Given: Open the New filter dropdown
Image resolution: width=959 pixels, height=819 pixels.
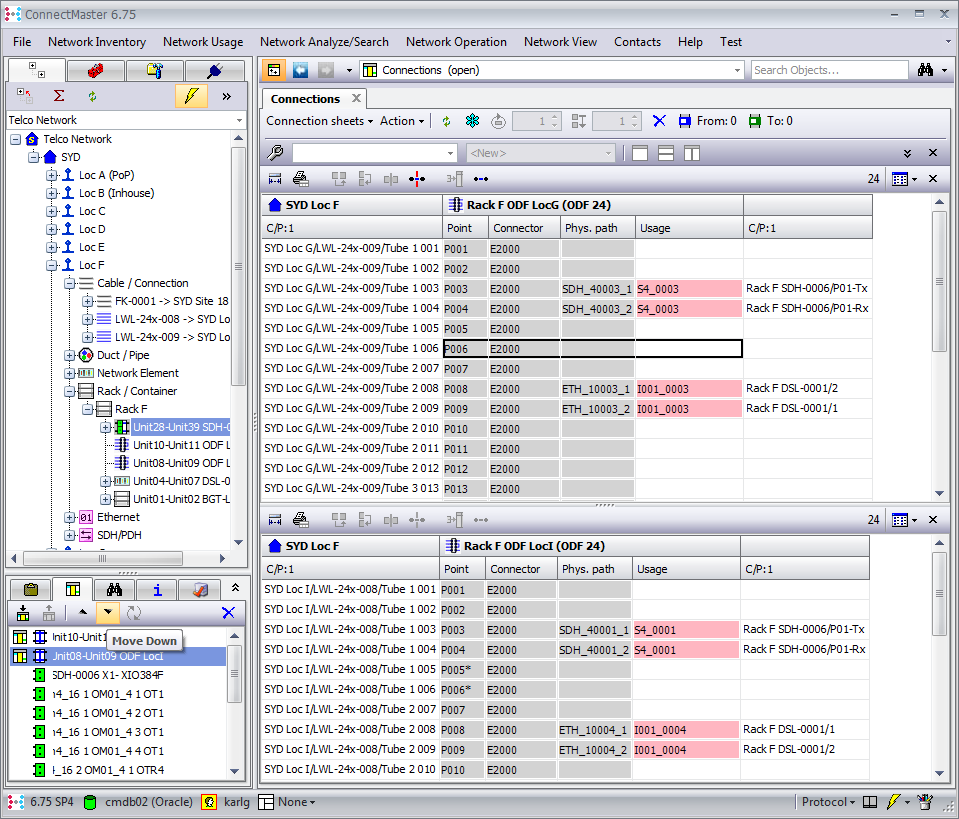Looking at the screenshot, I should click(x=540, y=153).
